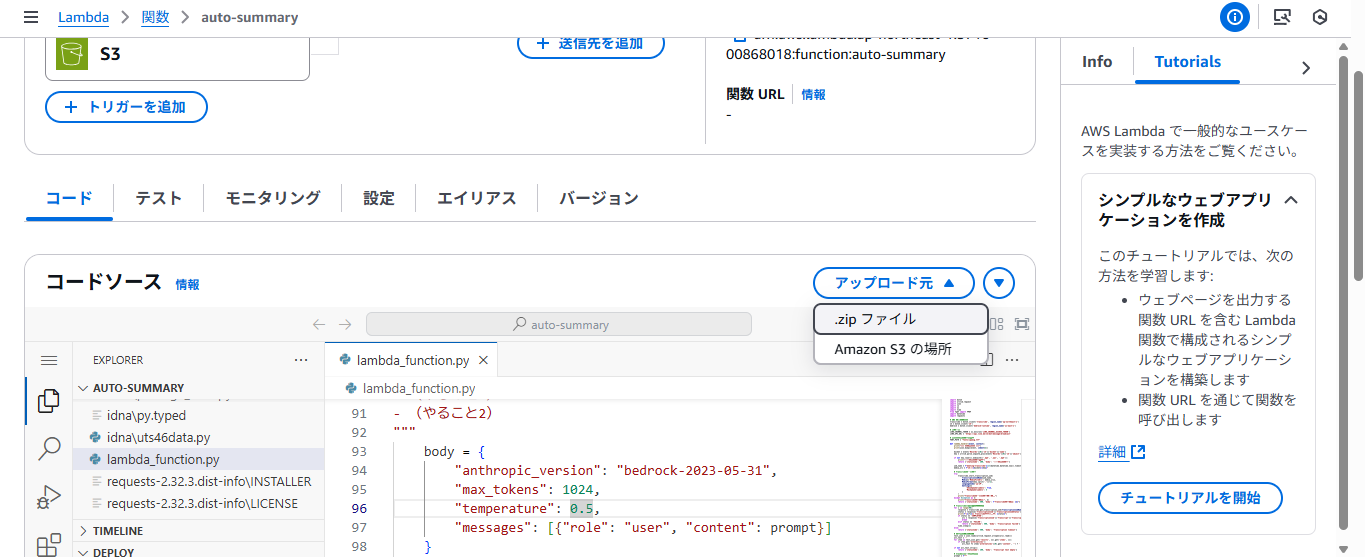Screen dimensions: 1365x557
Task: Open the Run and Debug view
Action: pos(48,497)
